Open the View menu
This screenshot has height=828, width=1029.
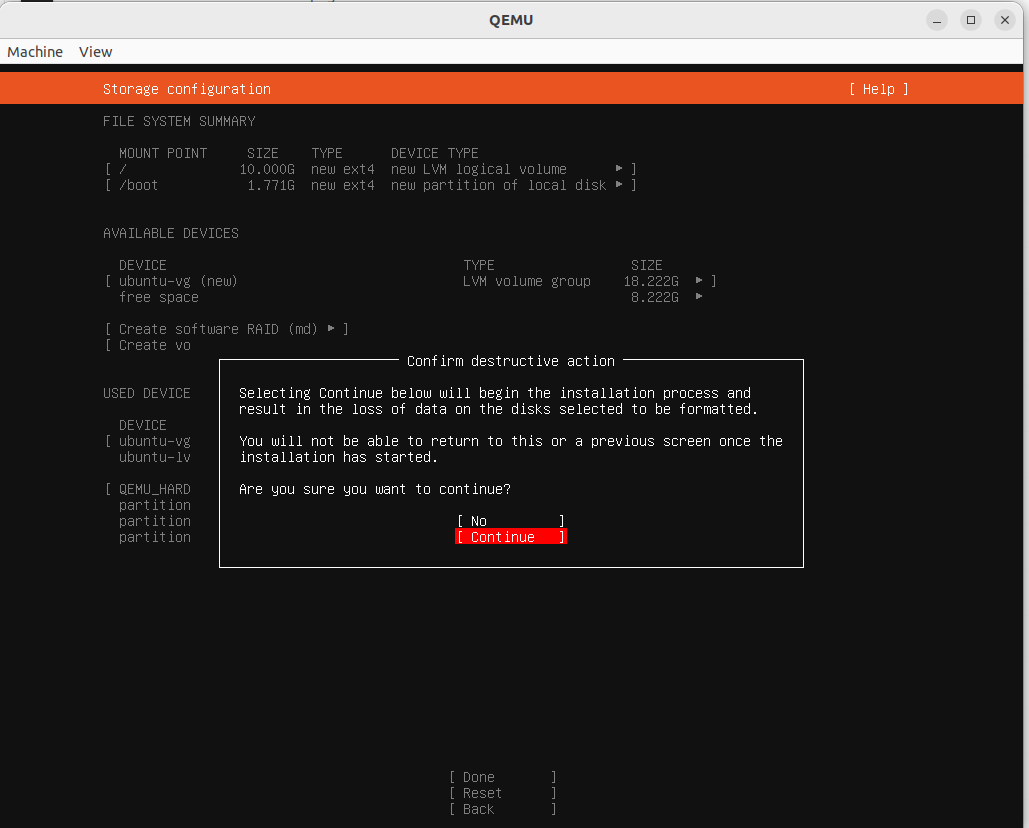95,52
